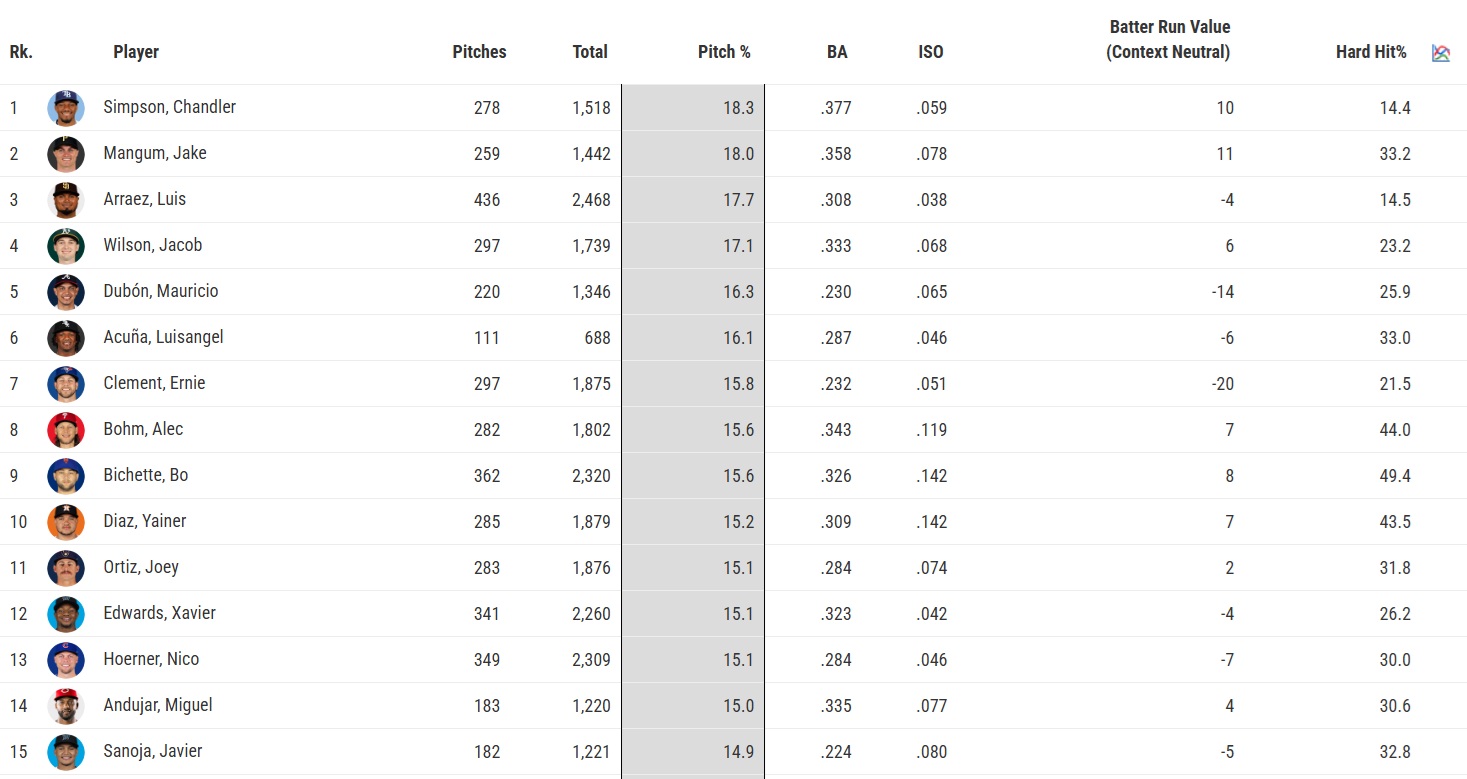Sort by ISO column header
The width and height of the screenshot is (1467, 779).
(x=930, y=52)
